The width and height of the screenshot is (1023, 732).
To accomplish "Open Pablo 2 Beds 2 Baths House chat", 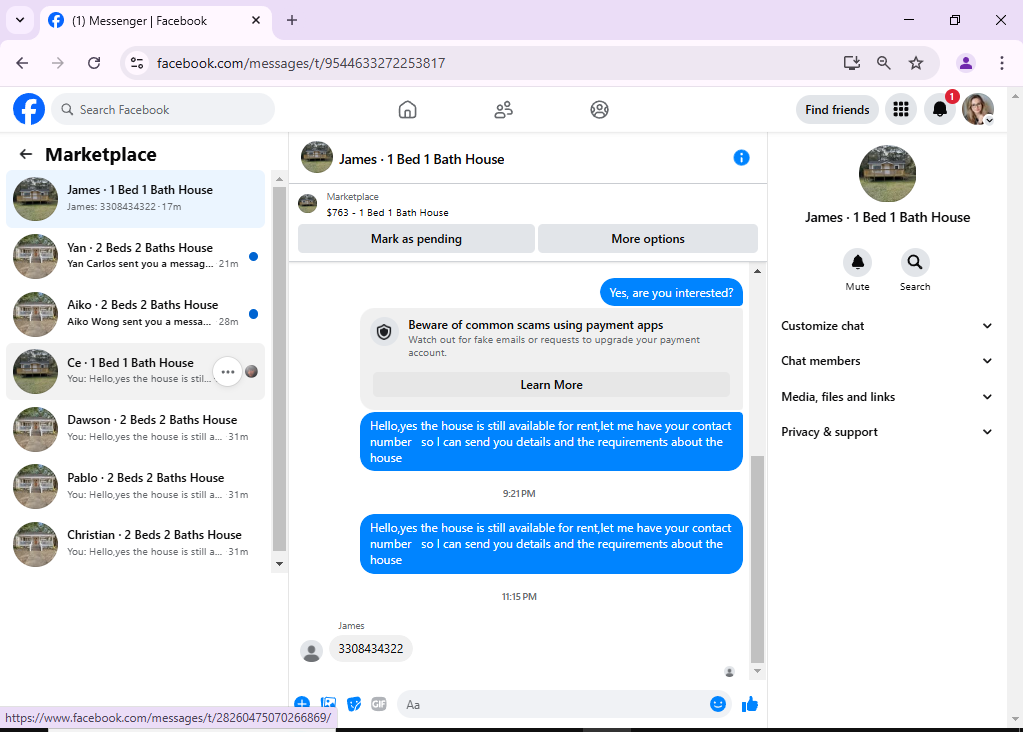I will 135,486.
